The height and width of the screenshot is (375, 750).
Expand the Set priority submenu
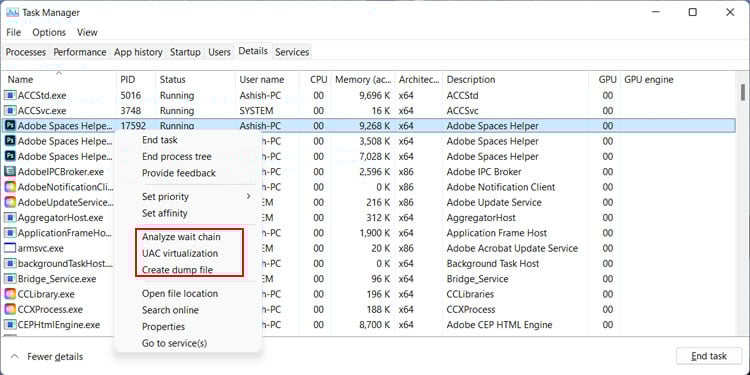pyautogui.click(x=189, y=197)
